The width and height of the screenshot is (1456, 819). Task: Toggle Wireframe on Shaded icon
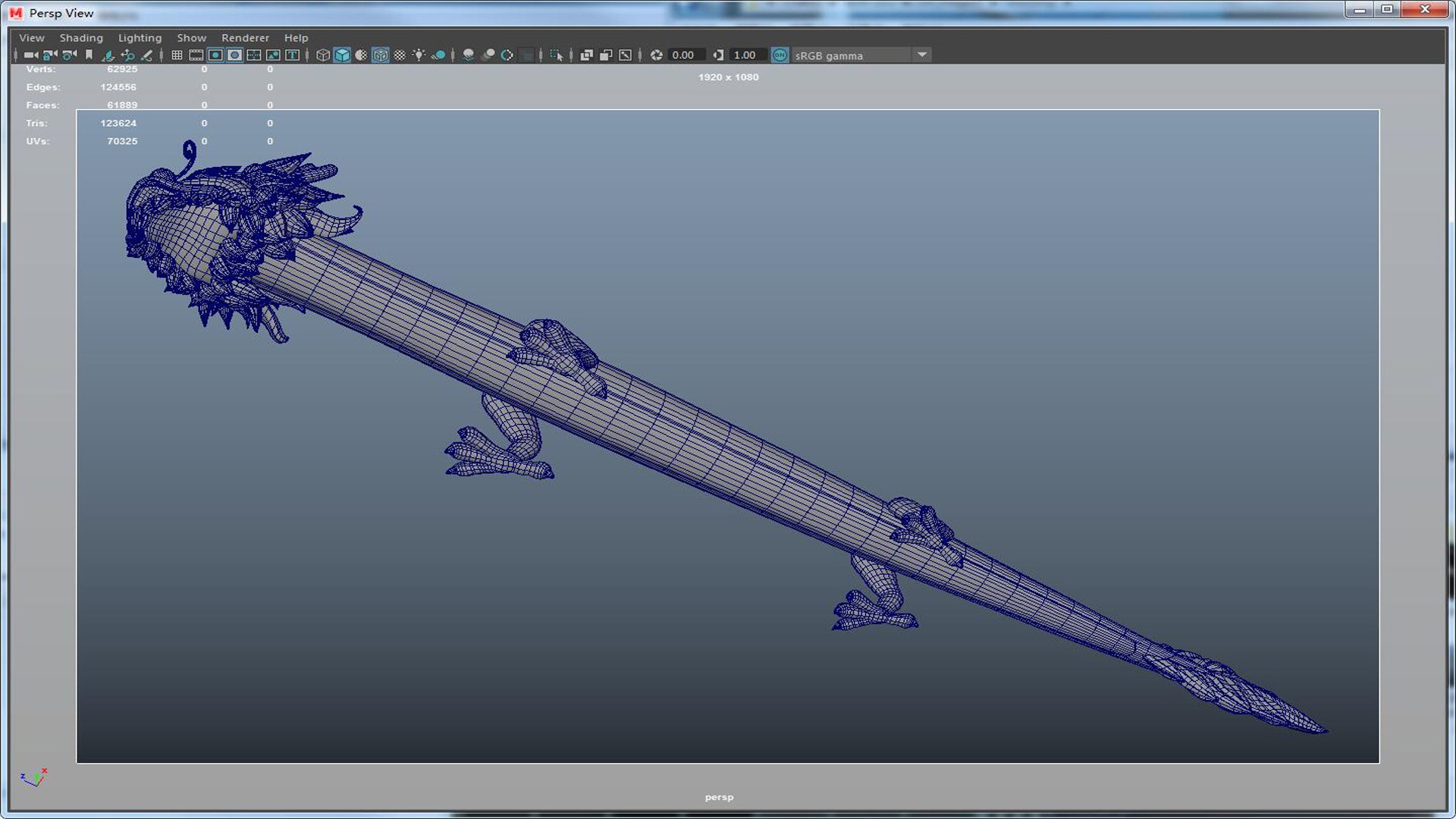(381, 55)
